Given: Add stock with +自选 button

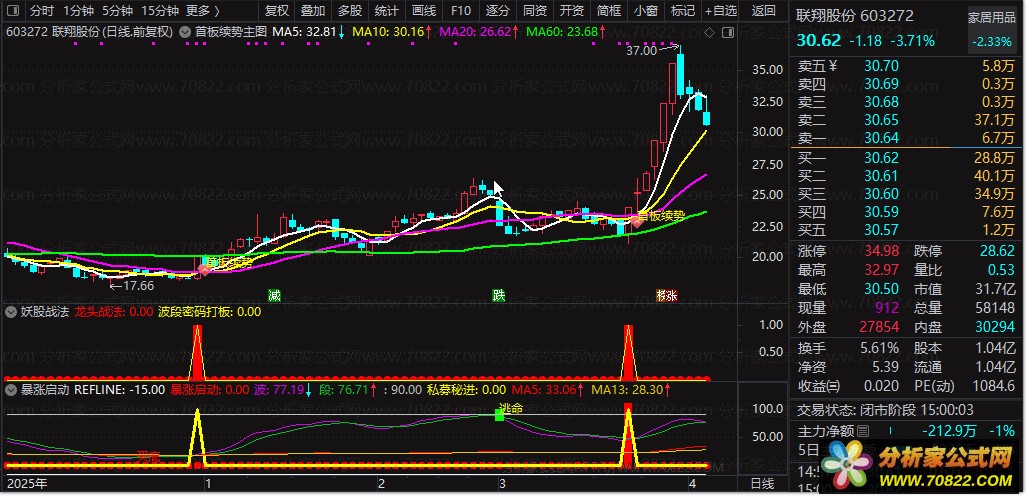Looking at the screenshot, I should coord(721,11).
